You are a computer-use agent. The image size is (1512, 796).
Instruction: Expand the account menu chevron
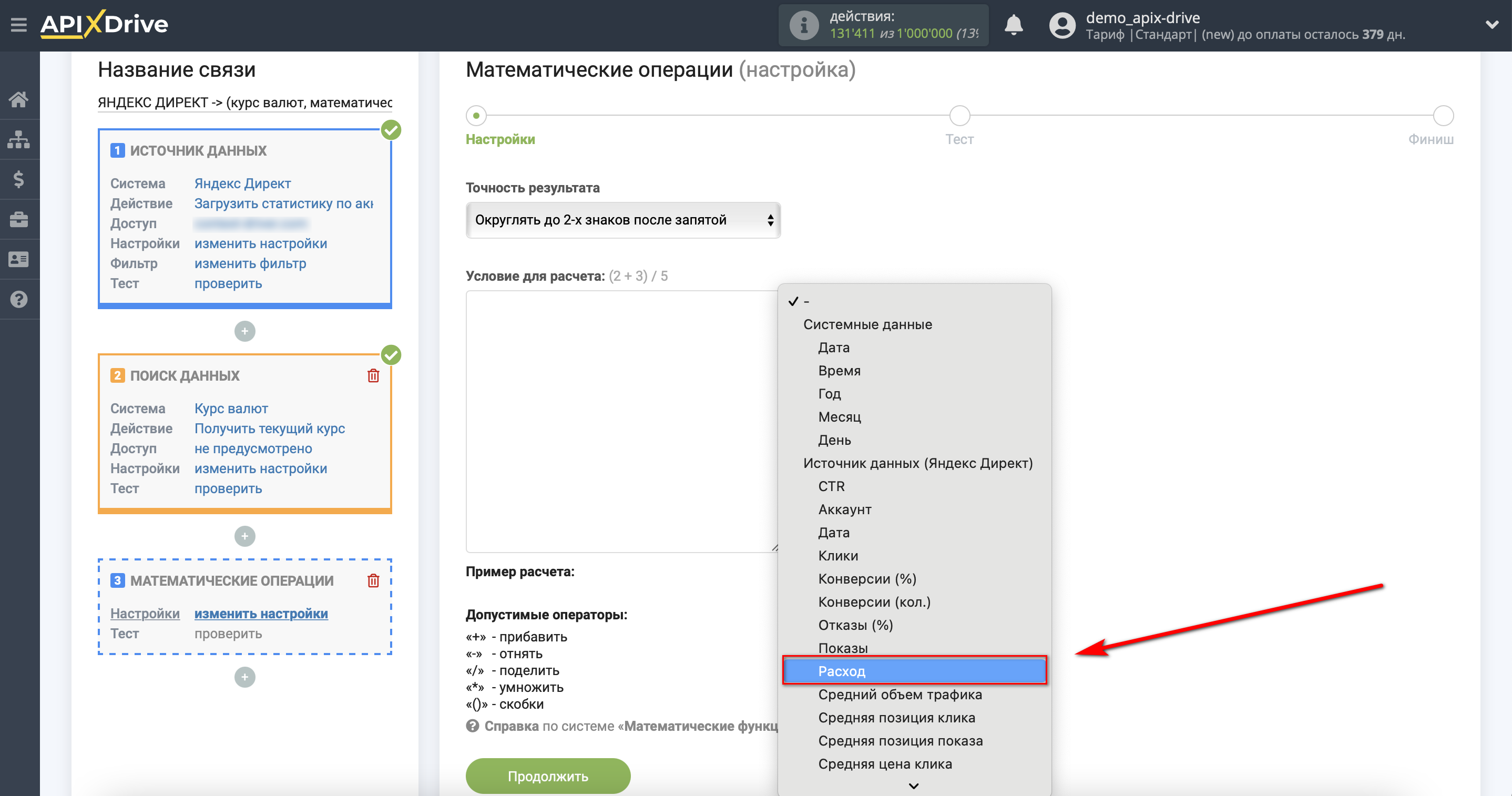click(x=1491, y=25)
